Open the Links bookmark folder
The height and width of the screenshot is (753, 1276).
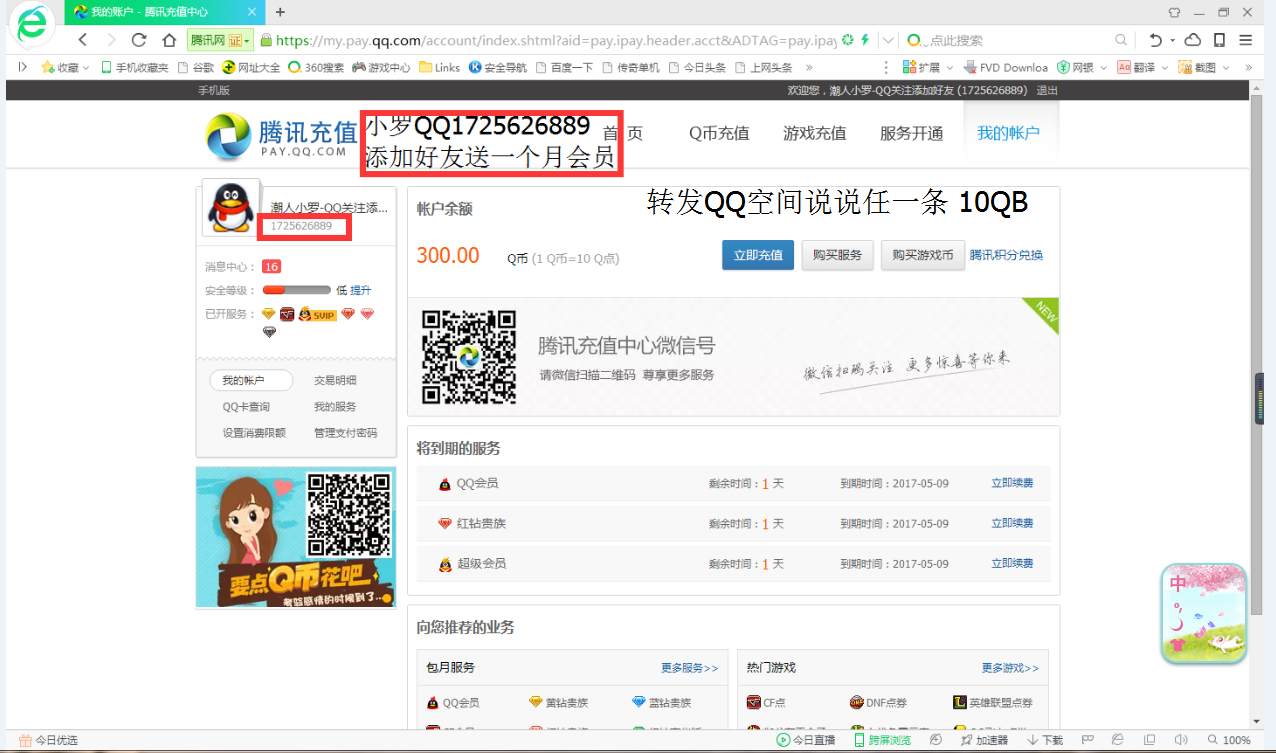coord(440,67)
